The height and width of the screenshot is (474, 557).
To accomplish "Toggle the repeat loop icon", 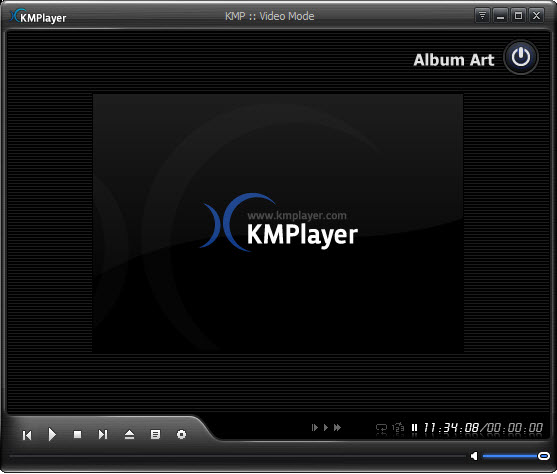I will [381, 429].
